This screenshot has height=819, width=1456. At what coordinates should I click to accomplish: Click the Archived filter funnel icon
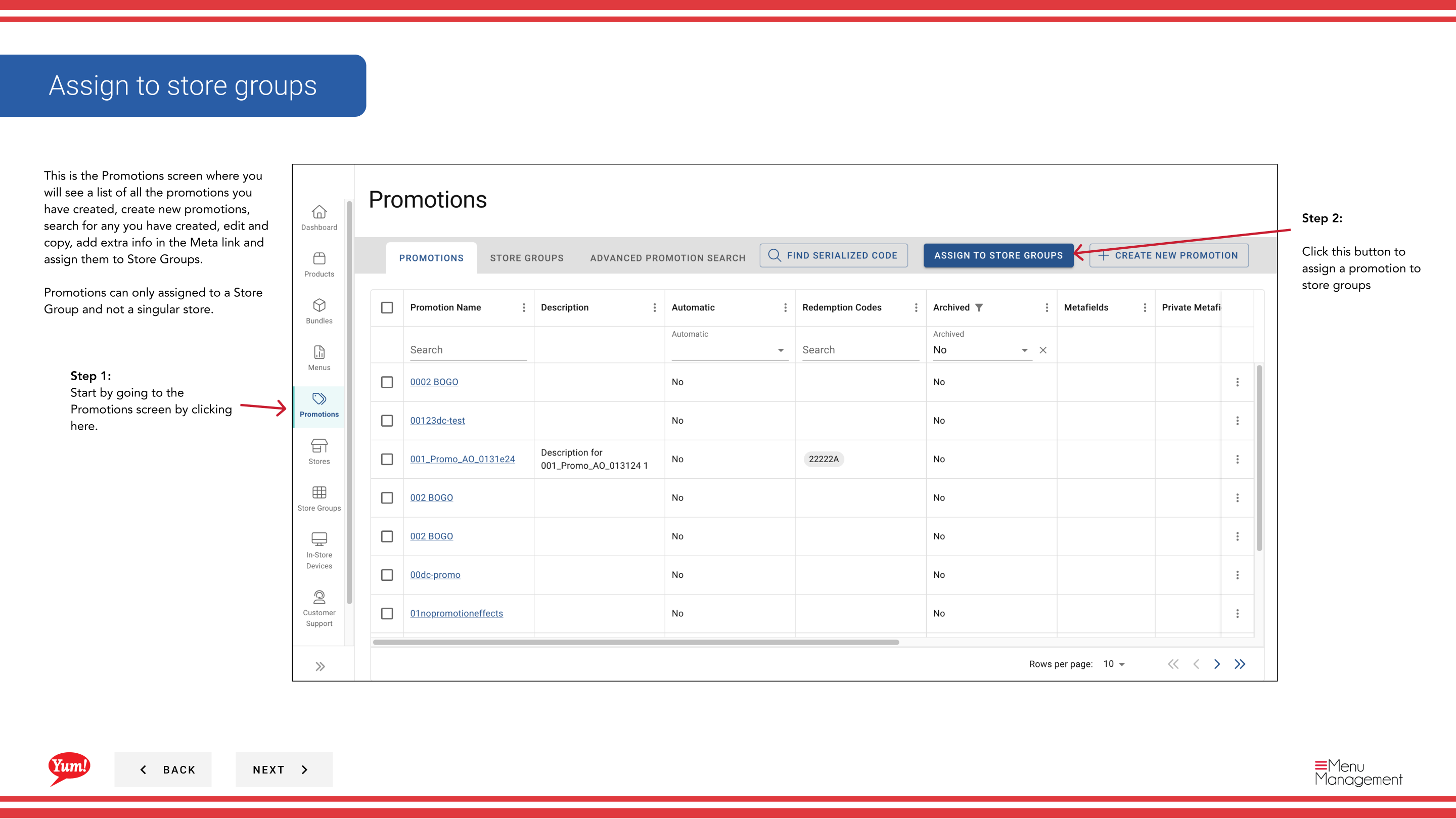click(979, 307)
